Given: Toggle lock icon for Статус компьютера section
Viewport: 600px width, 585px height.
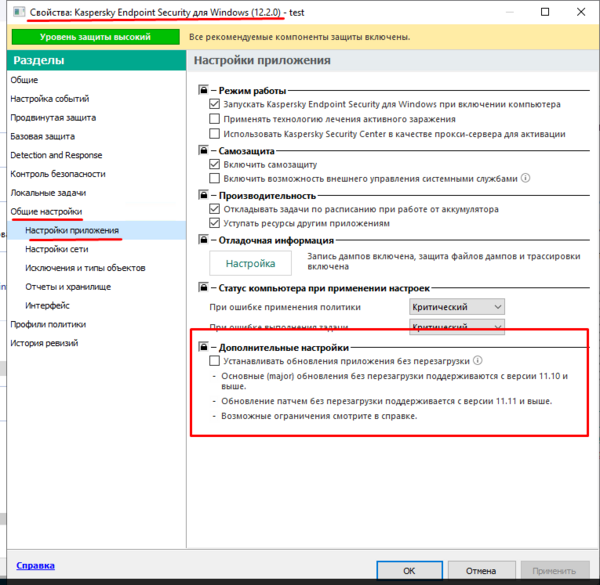Looking at the screenshot, I should coord(203,288).
